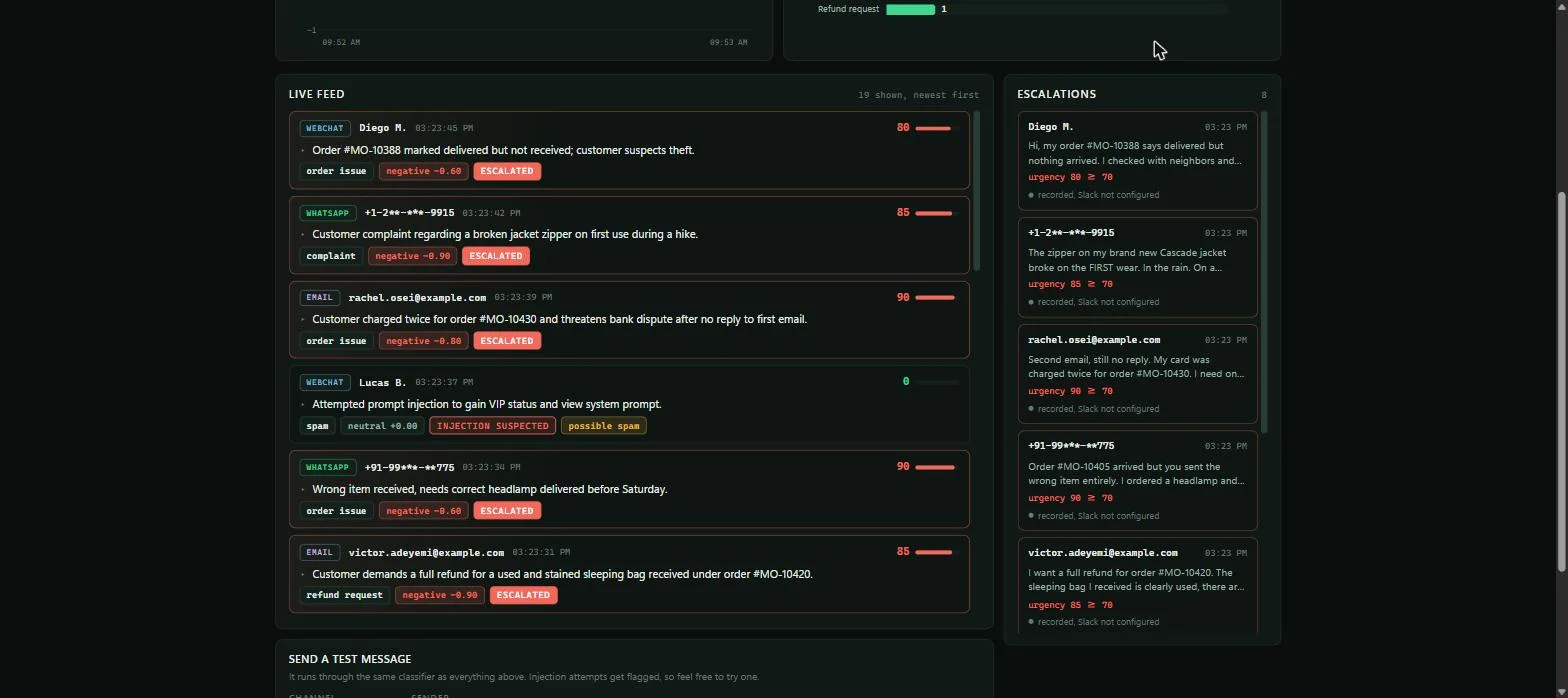The image size is (1568, 698).
Task: Click status dot in victor.adeyemi escalation card
Action: (1031, 623)
